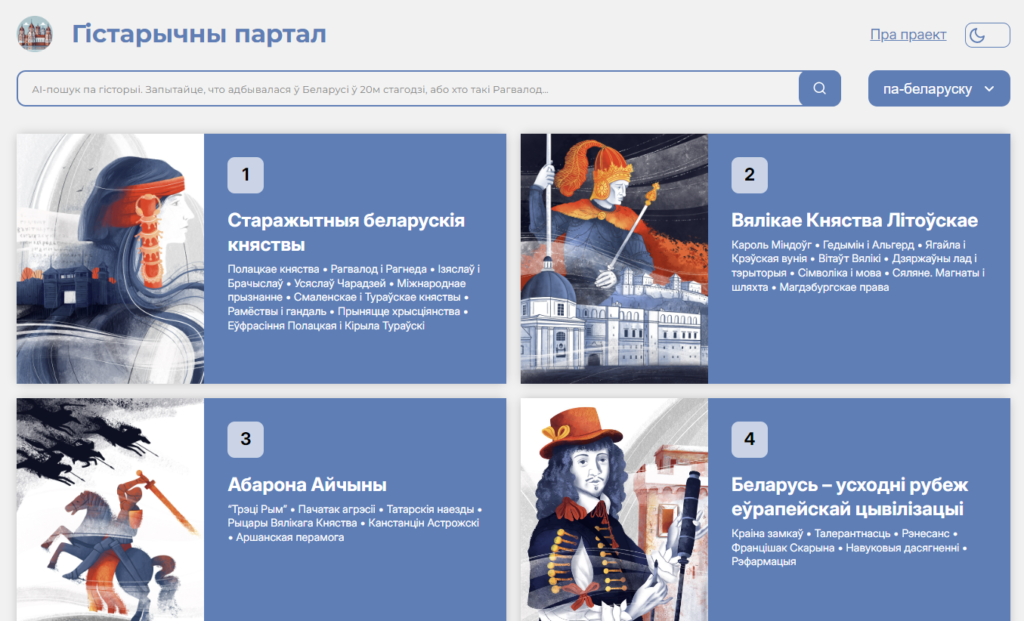Open Беларусь – усходні рубеж еўрапейскай цывілізацыі
Image resolution: width=1024 pixels, height=621 pixels.
pyautogui.click(x=850, y=497)
